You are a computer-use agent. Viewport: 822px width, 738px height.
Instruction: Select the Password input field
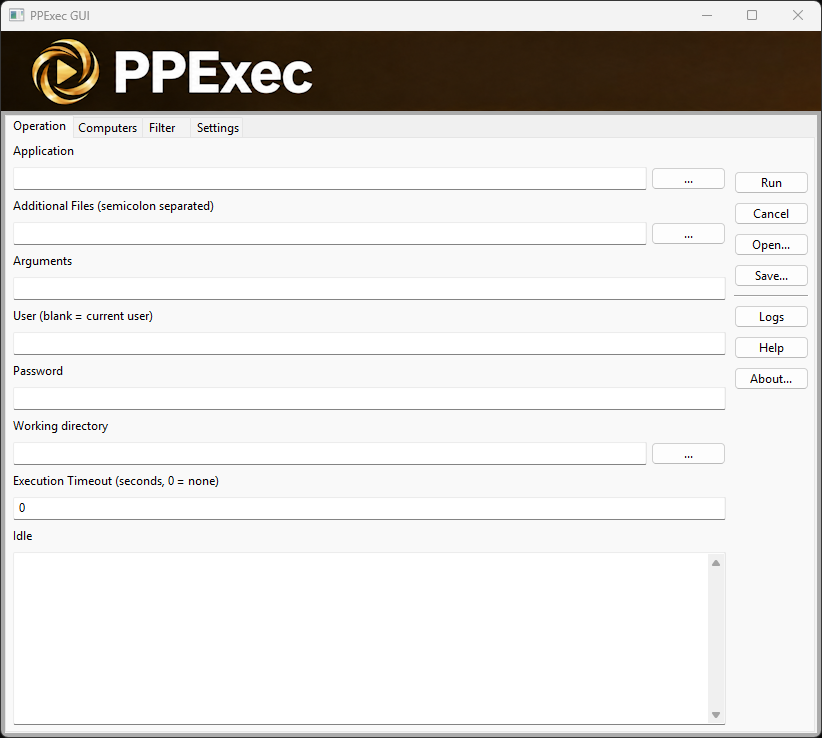point(369,399)
